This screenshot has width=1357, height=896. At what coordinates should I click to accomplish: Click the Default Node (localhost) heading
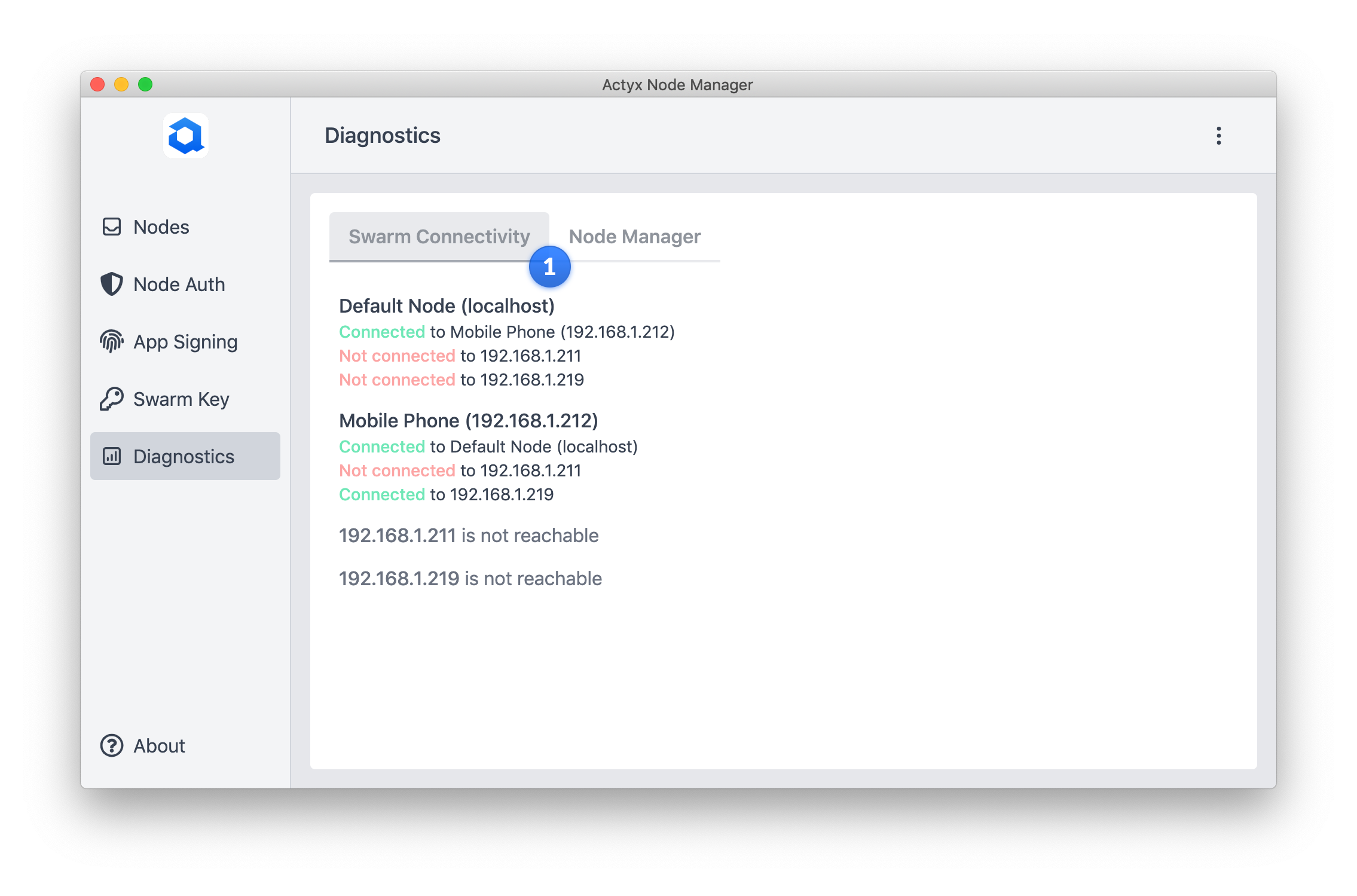pos(447,306)
